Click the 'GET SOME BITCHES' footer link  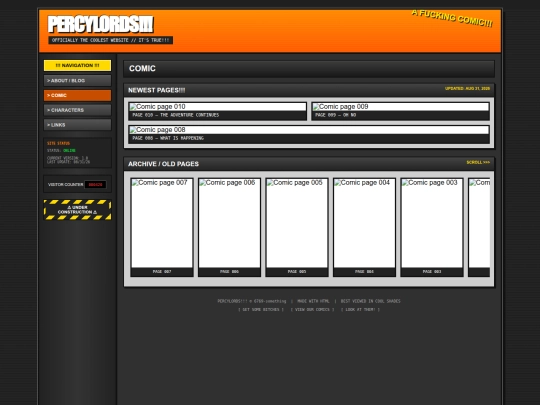[261, 310]
